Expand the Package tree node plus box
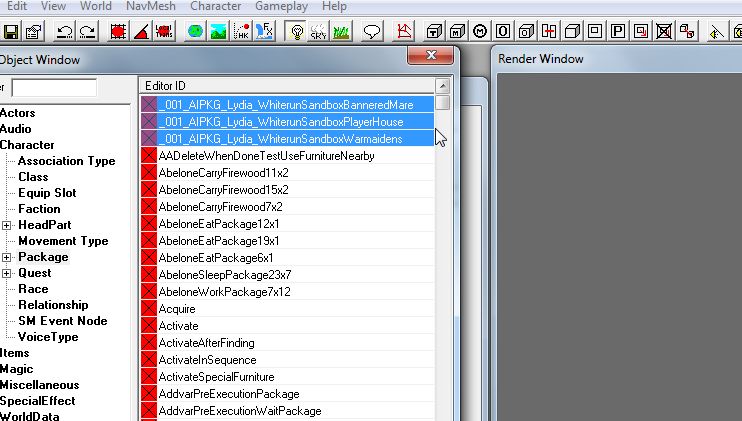 (7, 258)
